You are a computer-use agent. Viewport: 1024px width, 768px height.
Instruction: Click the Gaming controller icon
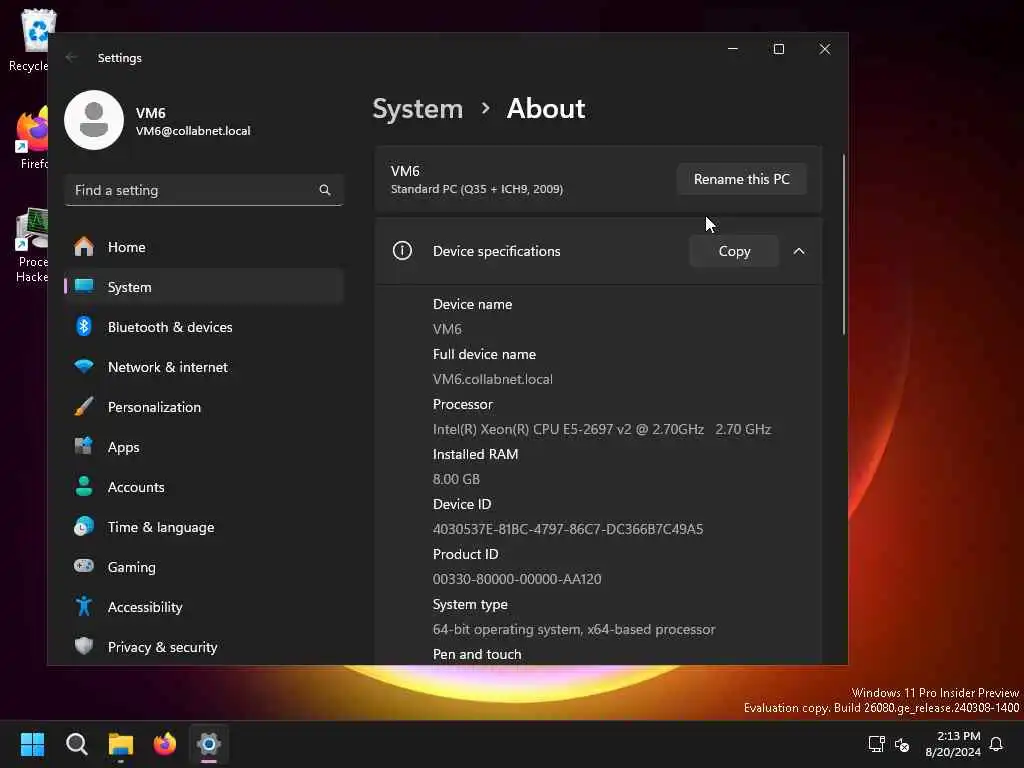[84, 566]
